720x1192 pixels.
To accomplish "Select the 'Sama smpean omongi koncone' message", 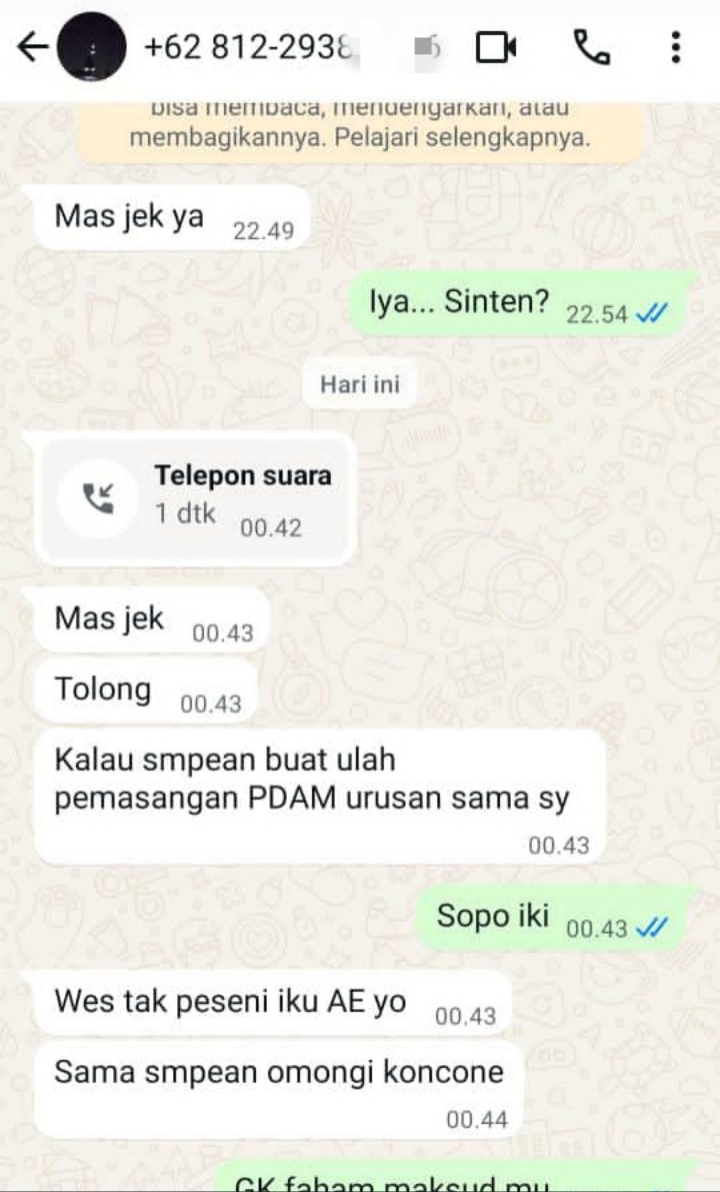I will coord(279,1090).
